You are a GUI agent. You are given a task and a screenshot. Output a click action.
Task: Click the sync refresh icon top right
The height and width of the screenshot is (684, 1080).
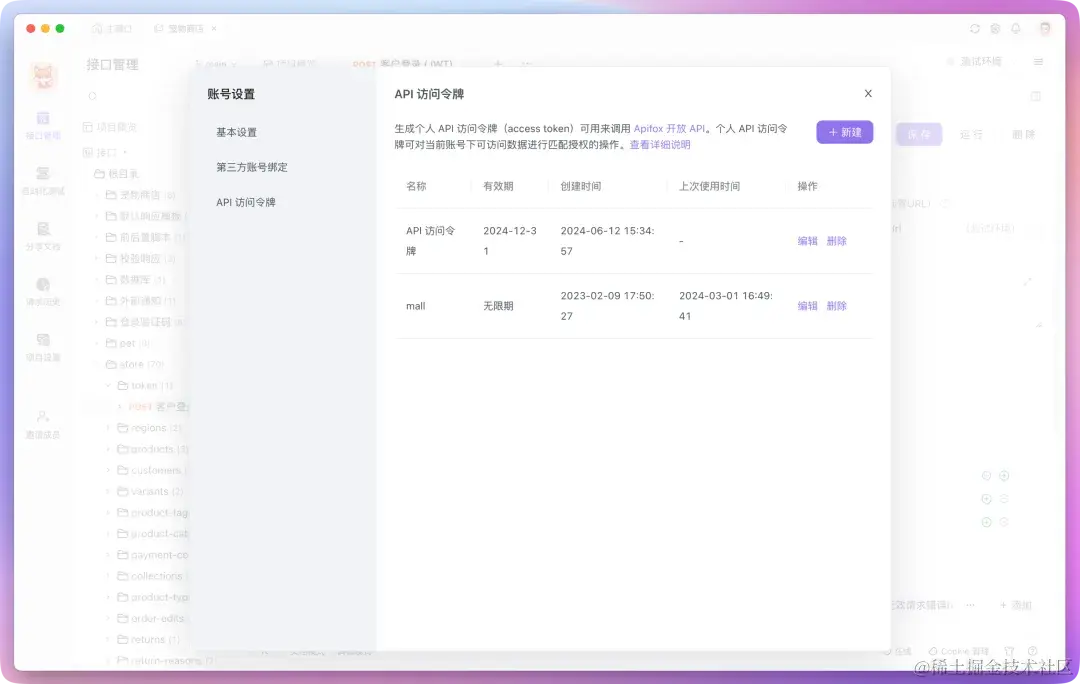click(974, 28)
